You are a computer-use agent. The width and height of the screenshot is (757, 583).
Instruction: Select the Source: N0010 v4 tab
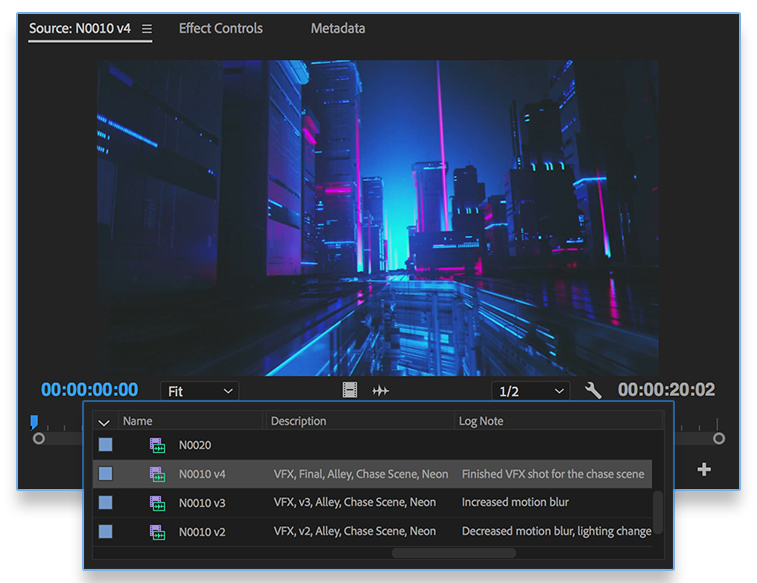(x=80, y=28)
